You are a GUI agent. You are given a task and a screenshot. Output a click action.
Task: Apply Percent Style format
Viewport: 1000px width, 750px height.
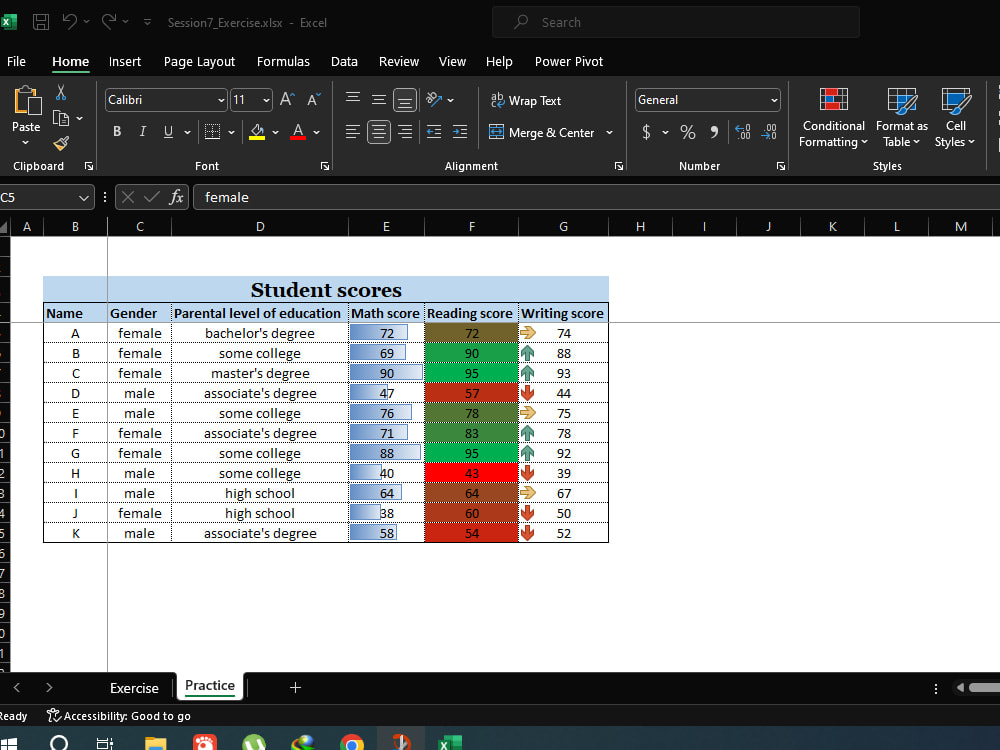[x=688, y=132]
